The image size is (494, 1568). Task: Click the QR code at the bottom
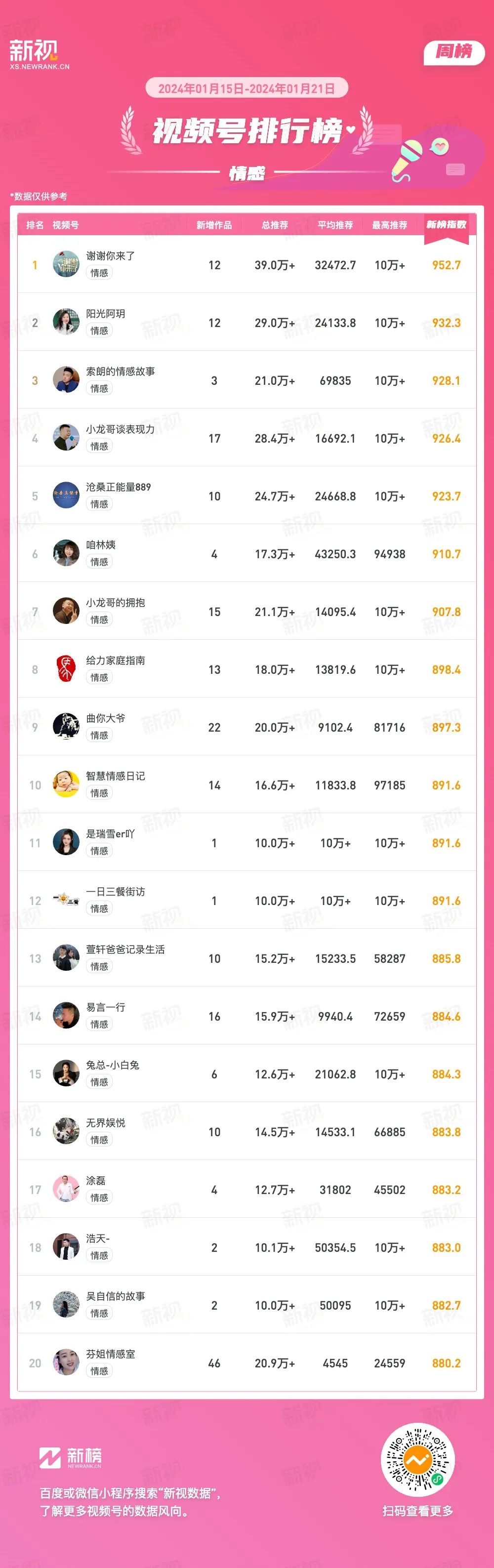[x=417, y=1459]
